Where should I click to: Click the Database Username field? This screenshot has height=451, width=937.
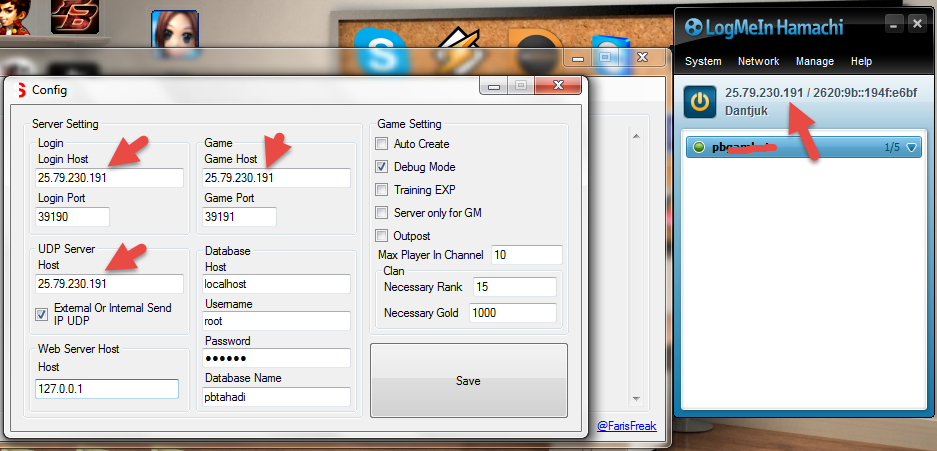(x=276, y=321)
